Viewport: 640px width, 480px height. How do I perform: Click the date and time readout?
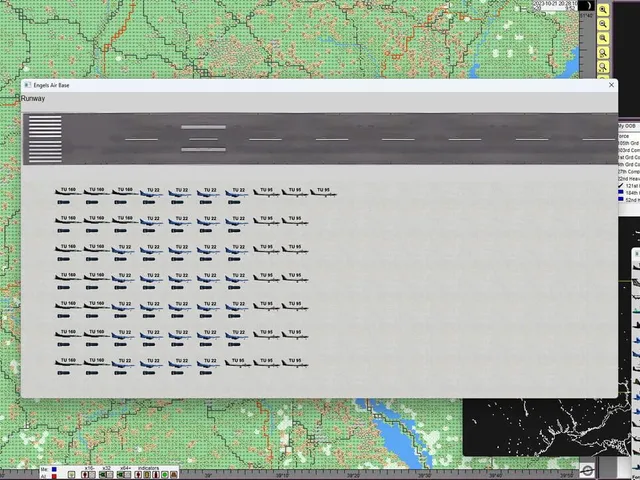[555, 5]
